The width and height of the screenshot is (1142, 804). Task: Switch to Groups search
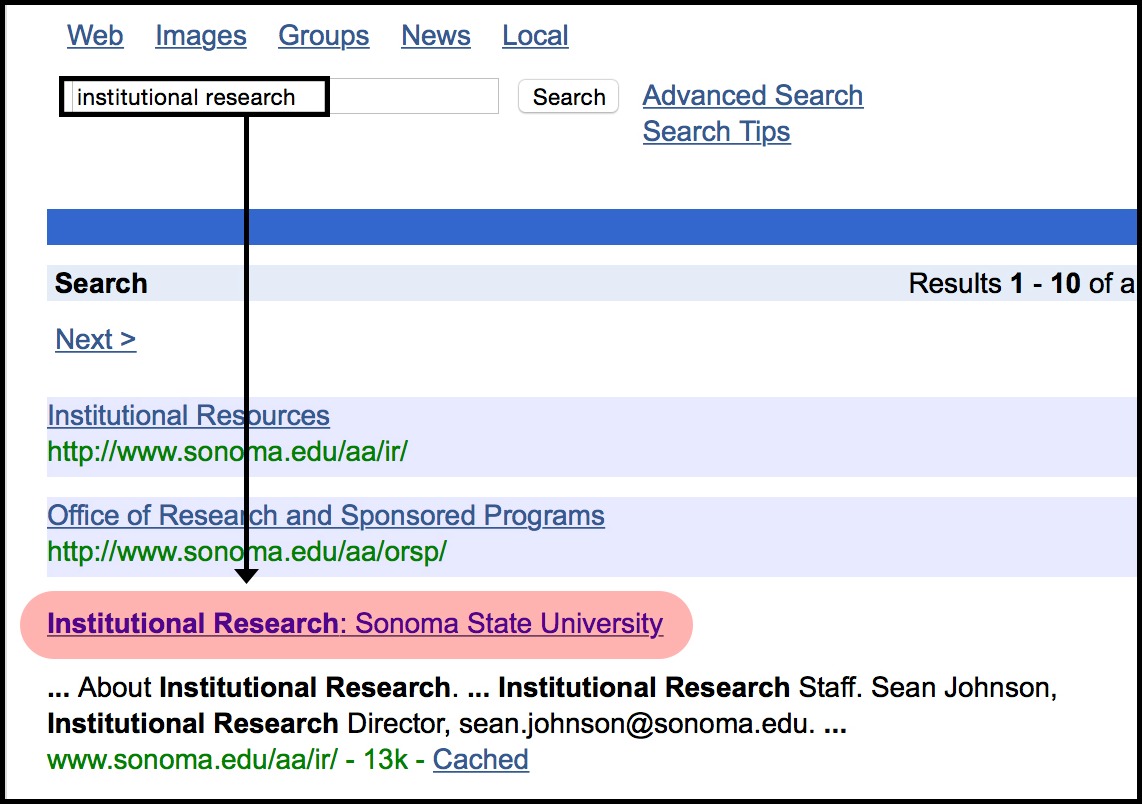click(x=323, y=36)
